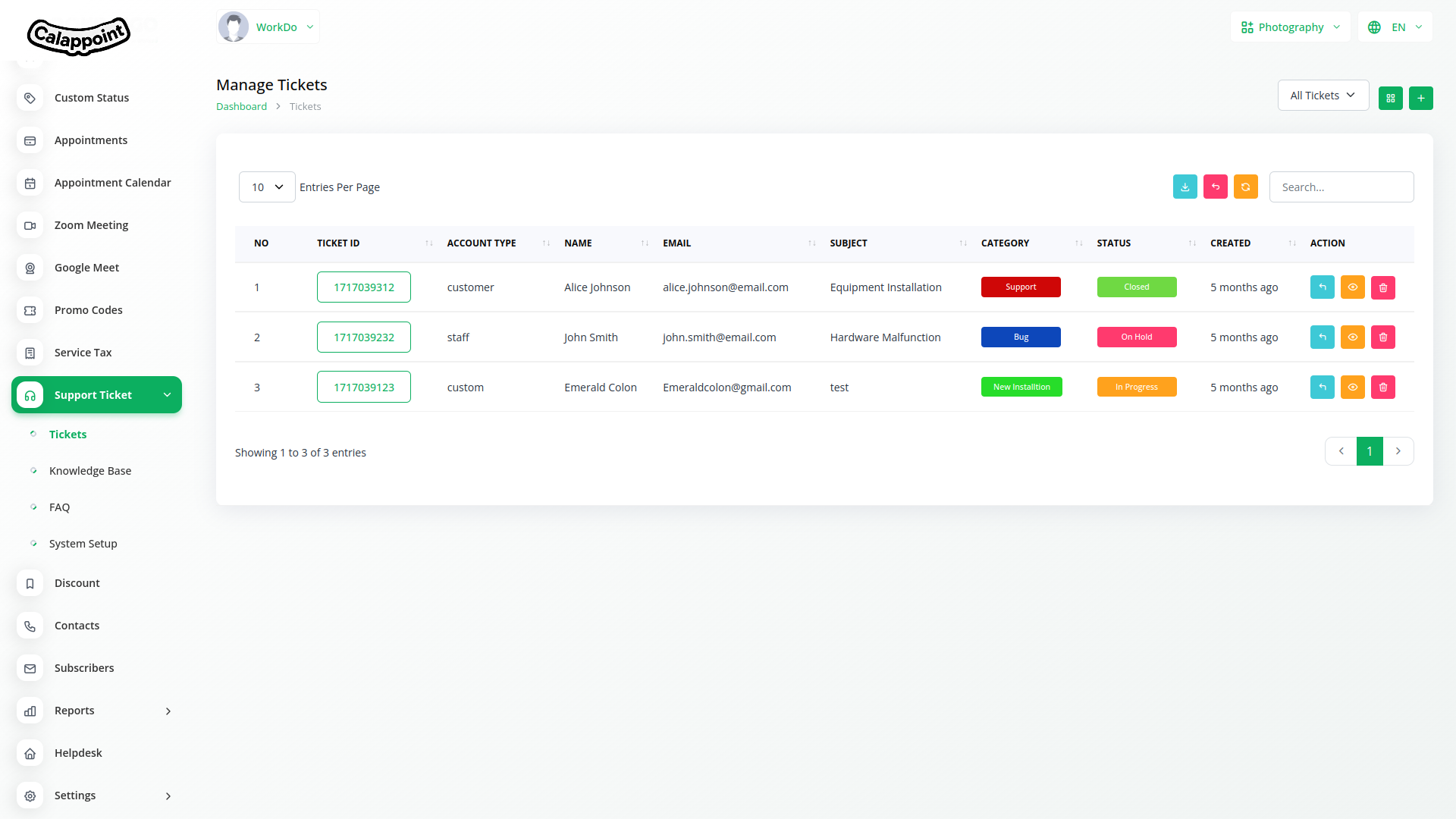The height and width of the screenshot is (819, 1456).
Task: Click the pink reset icon in toolbar
Action: [1215, 187]
